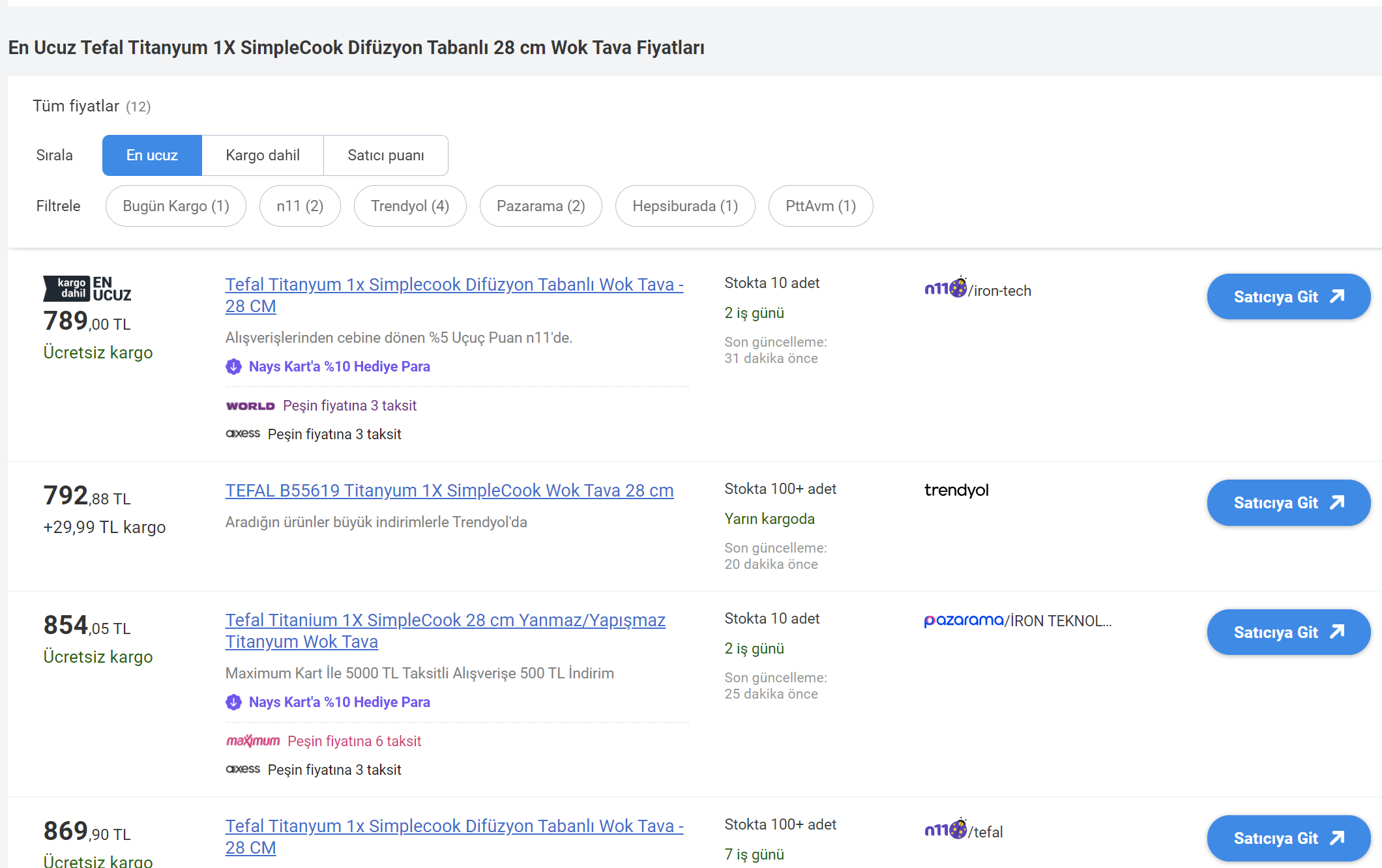Click the 854,05 TL price
The width and height of the screenshot is (1382, 868).
tap(87, 626)
